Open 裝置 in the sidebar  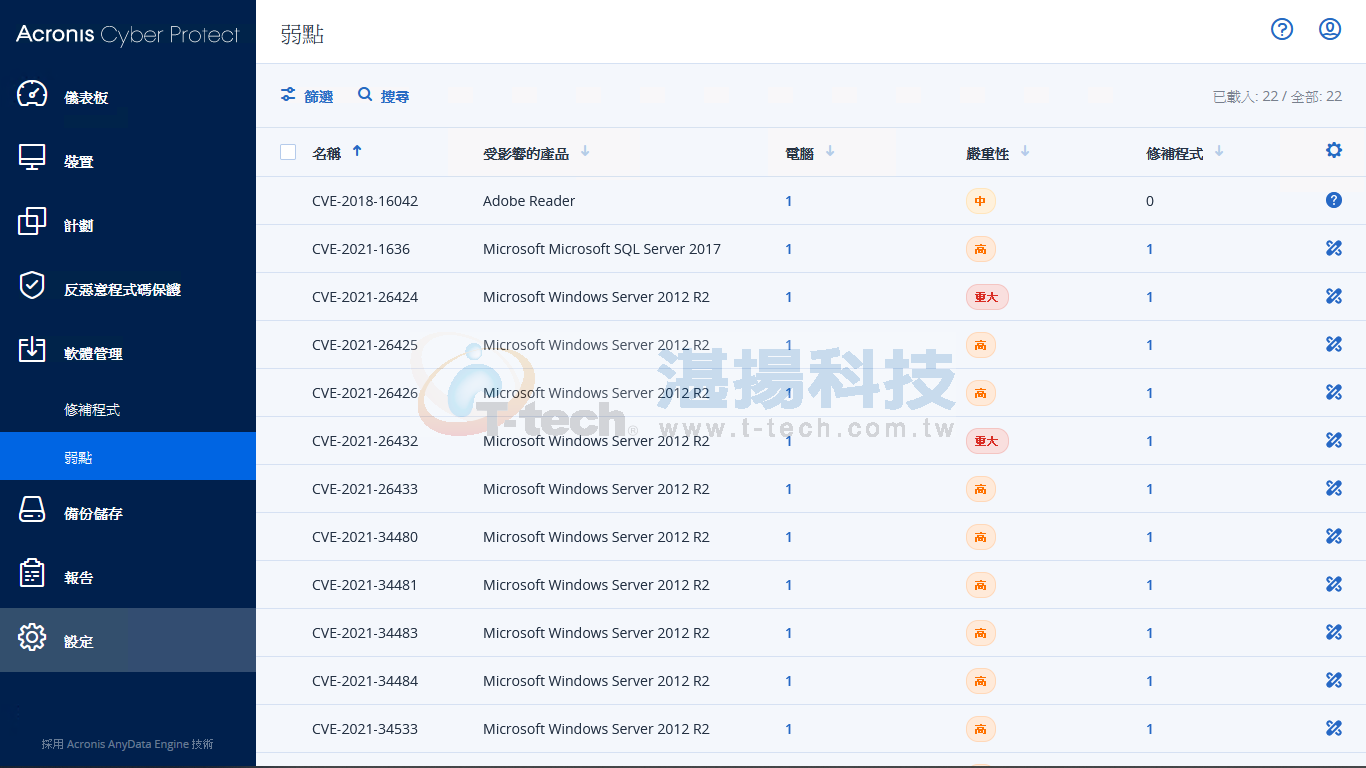pos(128,160)
